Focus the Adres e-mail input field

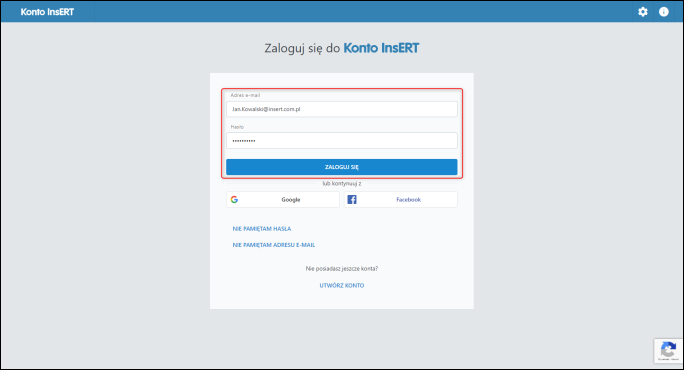tap(342, 109)
